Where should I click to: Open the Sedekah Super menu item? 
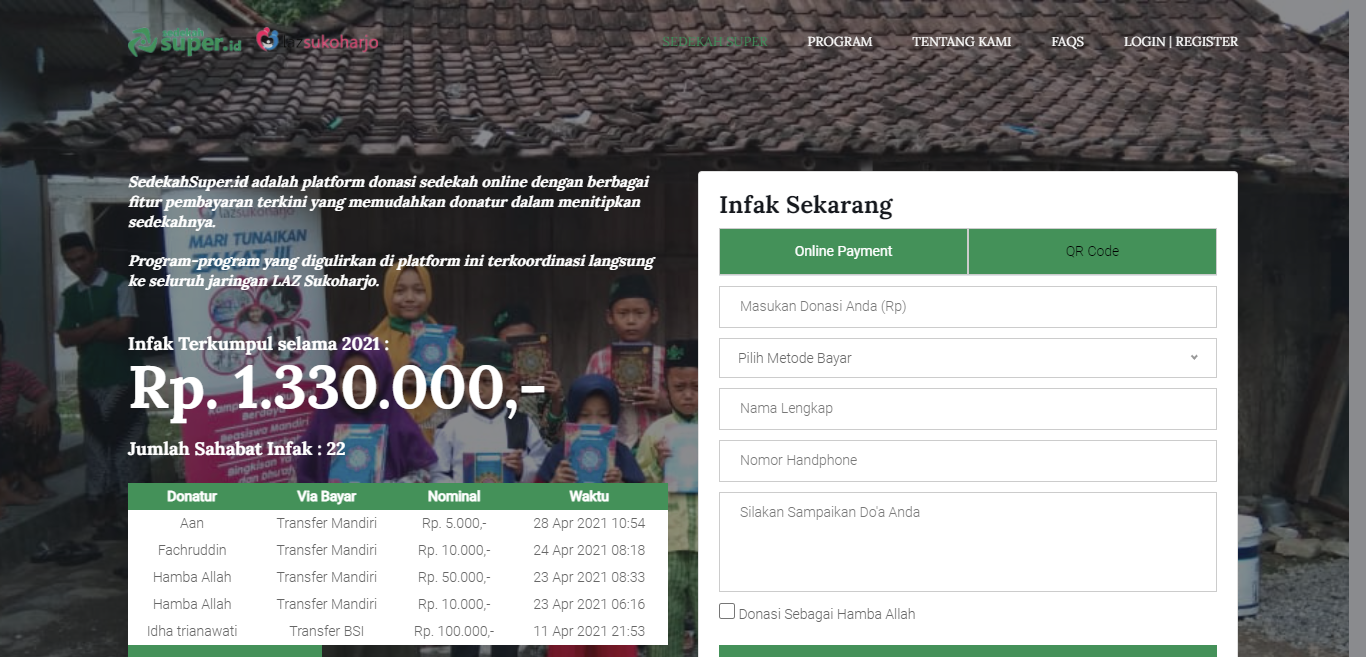pos(715,42)
